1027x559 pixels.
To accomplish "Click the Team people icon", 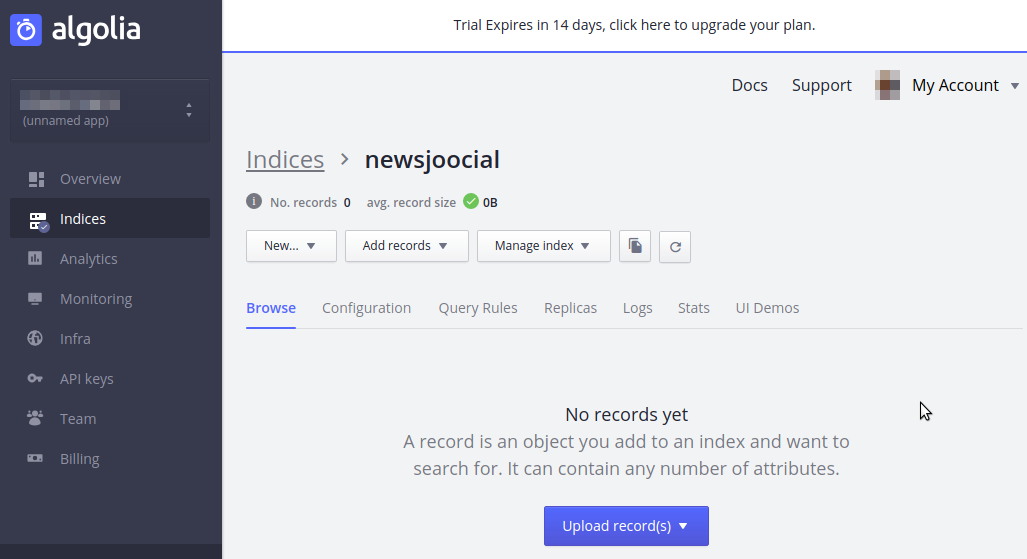I will (x=35, y=417).
